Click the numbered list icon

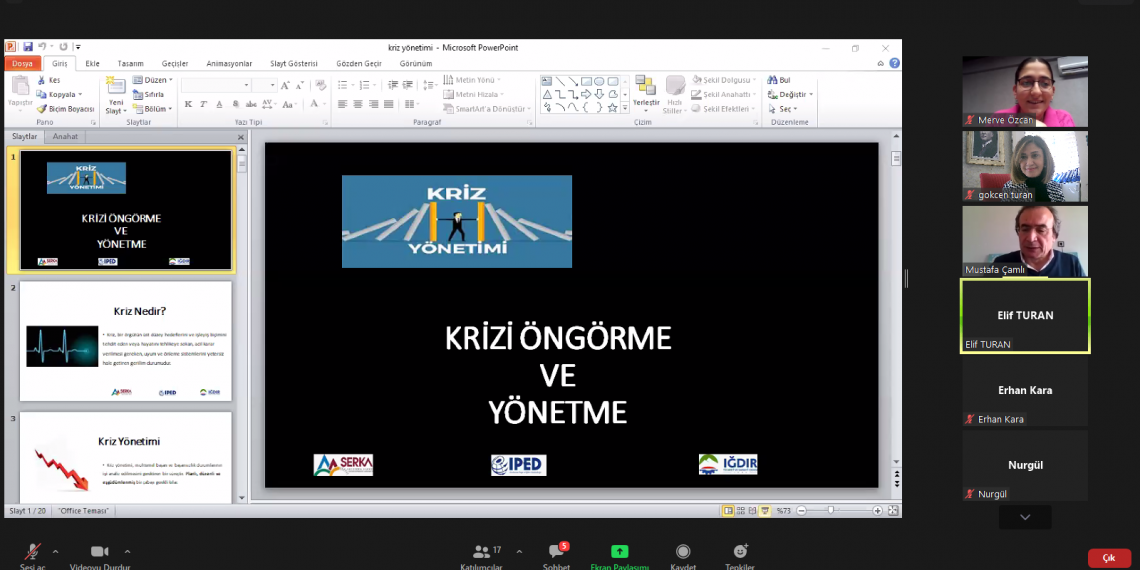(x=366, y=85)
